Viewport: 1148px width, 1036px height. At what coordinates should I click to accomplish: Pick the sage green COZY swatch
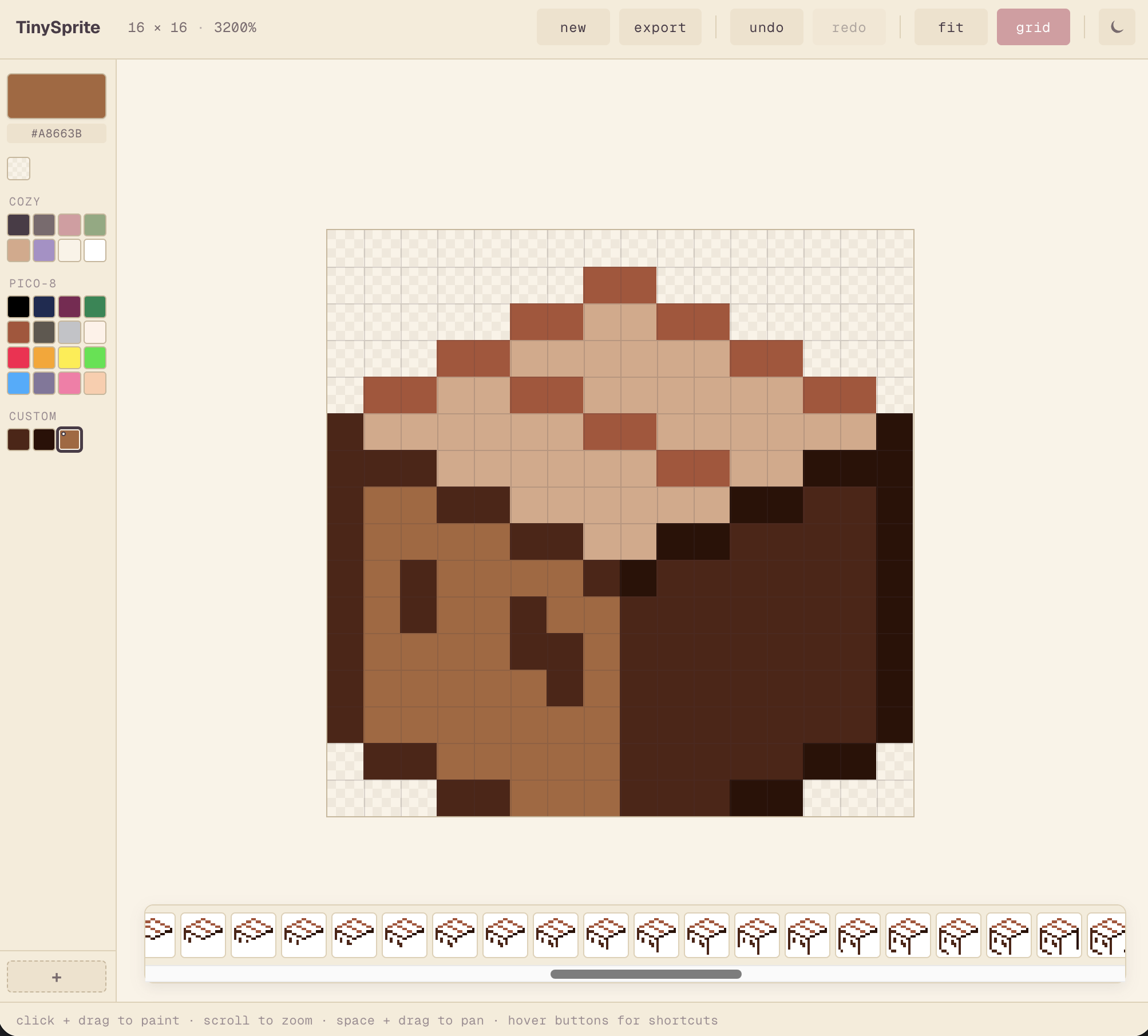pyautogui.click(x=95, y=225)
